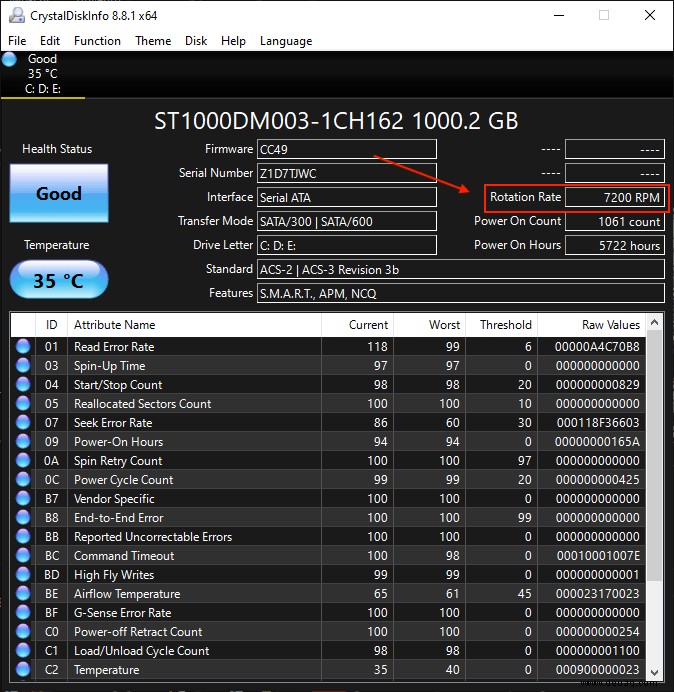Screen dimensions: 674x692
Task: Click the Raw Values column header
Action: [x=591, y=325]
